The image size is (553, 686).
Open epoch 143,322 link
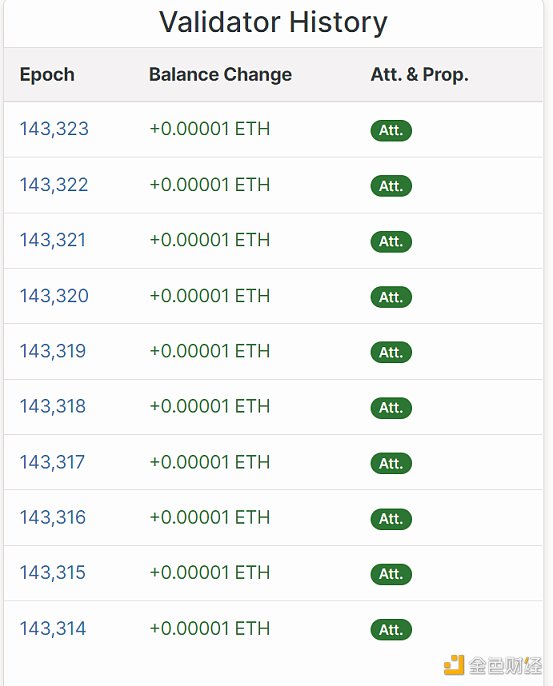click(54, 184)
